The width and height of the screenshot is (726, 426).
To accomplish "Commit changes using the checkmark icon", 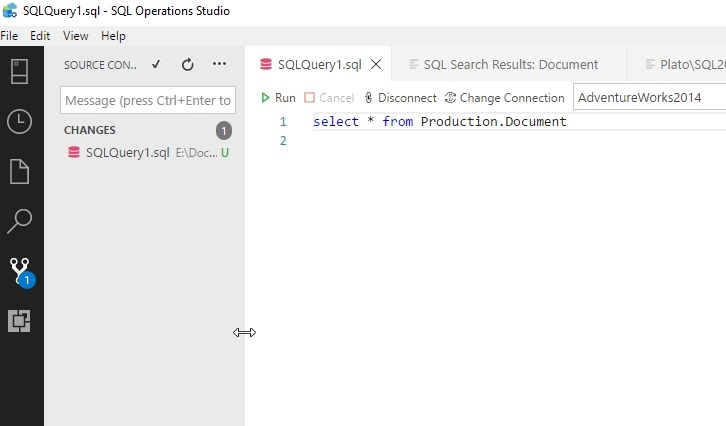I will [156, 65].
